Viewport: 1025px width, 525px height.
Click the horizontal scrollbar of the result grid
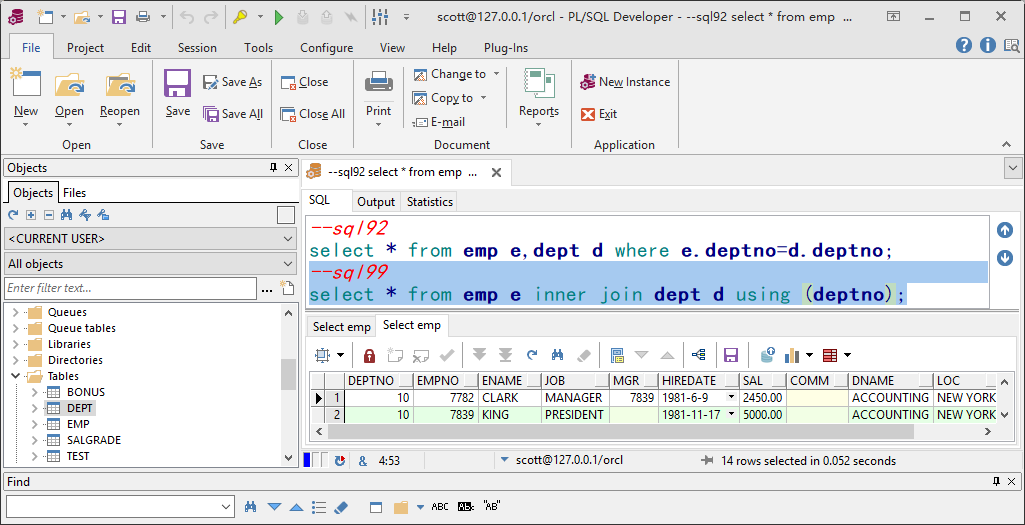pyautogui.click(x=620, y=432)
